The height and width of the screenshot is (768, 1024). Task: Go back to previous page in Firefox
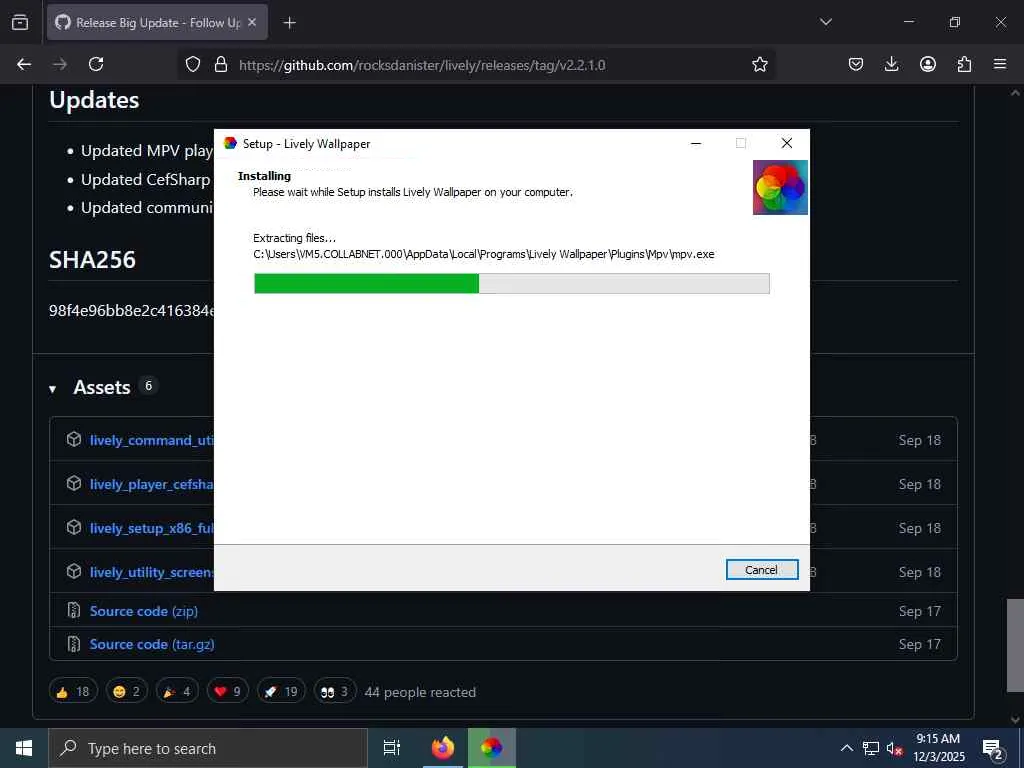pos(24,64)
